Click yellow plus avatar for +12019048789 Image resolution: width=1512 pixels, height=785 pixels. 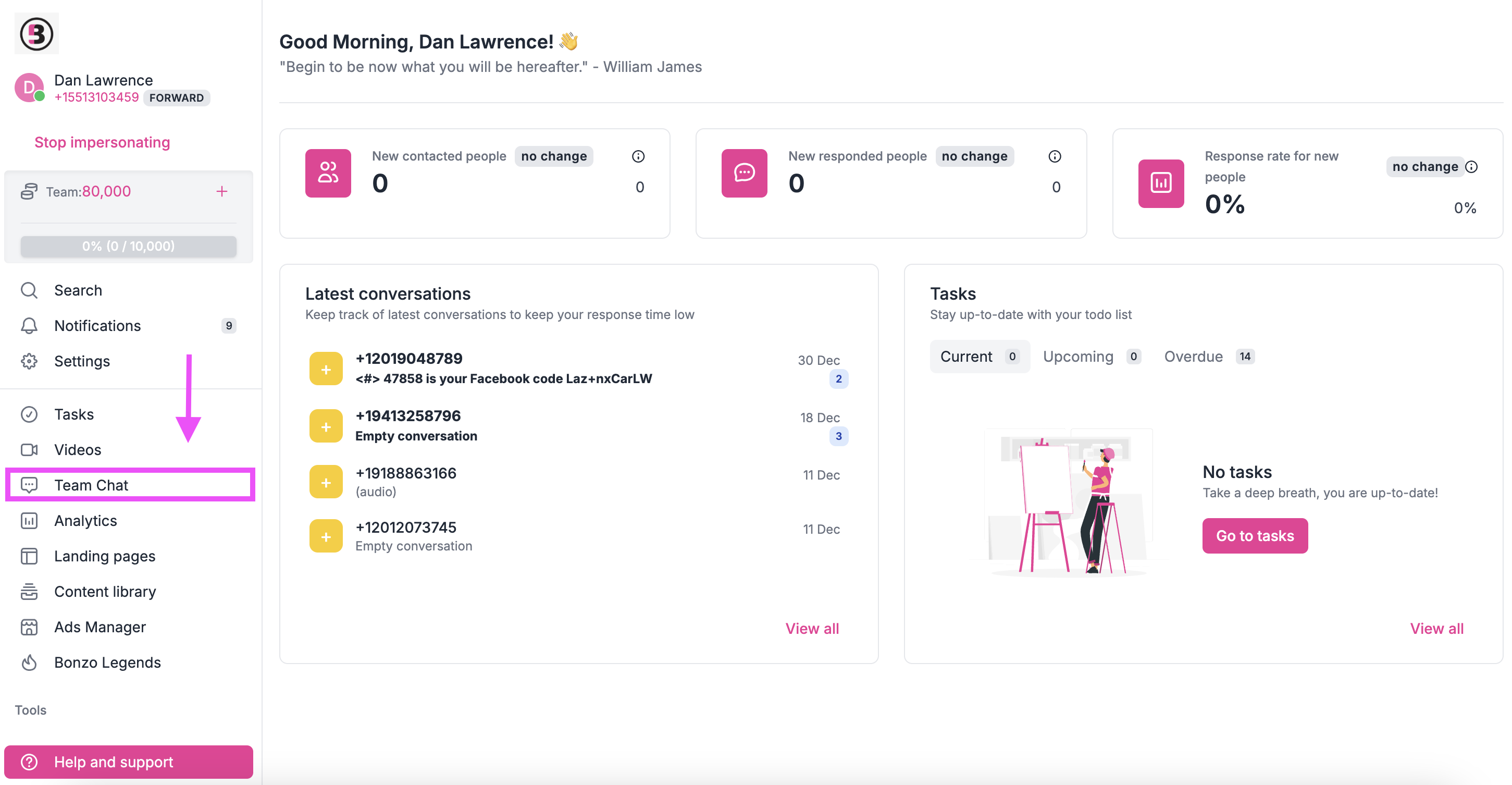pyautogui.click(x=326, y=369)
